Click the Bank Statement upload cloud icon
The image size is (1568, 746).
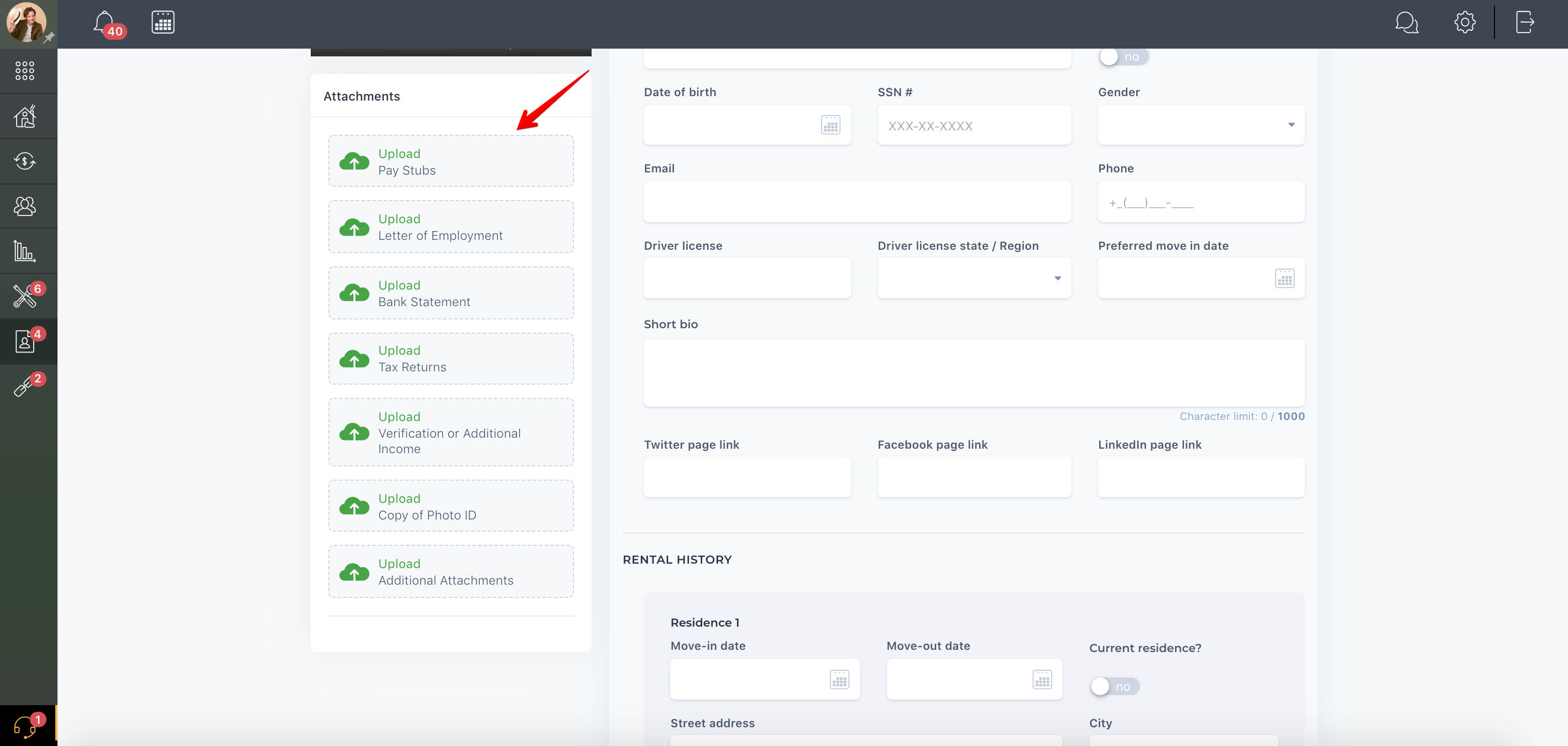354,293
